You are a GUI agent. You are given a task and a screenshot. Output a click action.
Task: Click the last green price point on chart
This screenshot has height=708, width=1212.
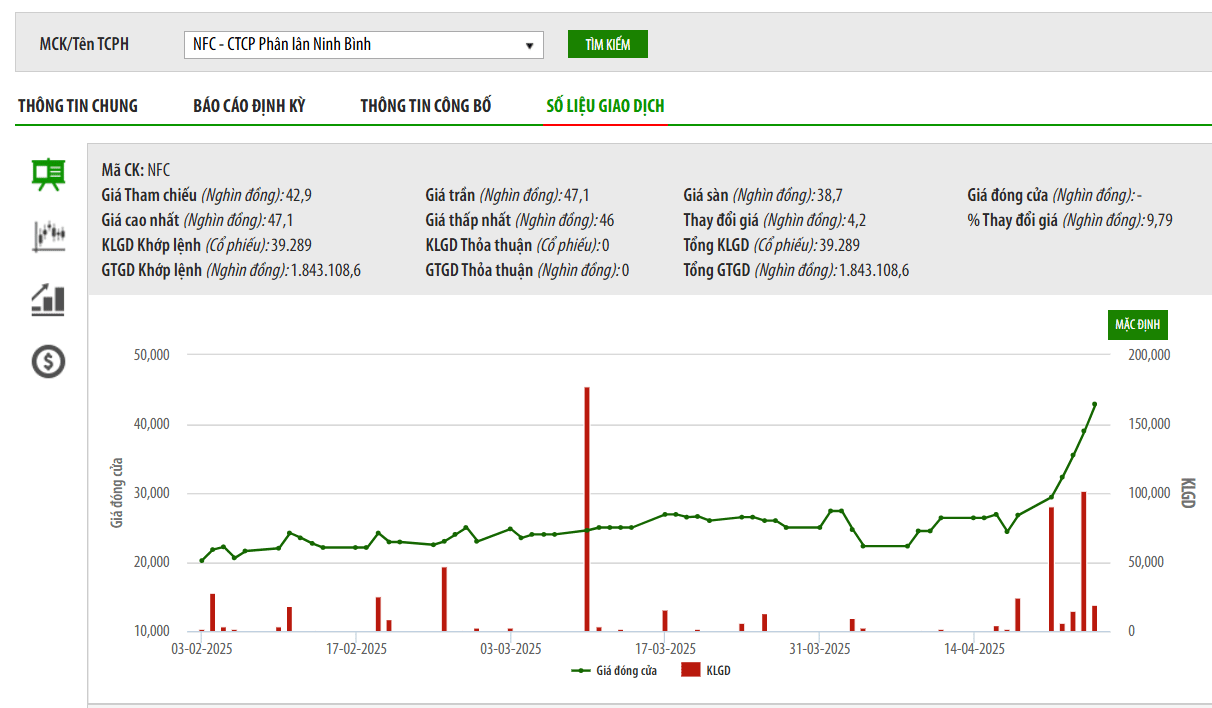click(1094, 404)
